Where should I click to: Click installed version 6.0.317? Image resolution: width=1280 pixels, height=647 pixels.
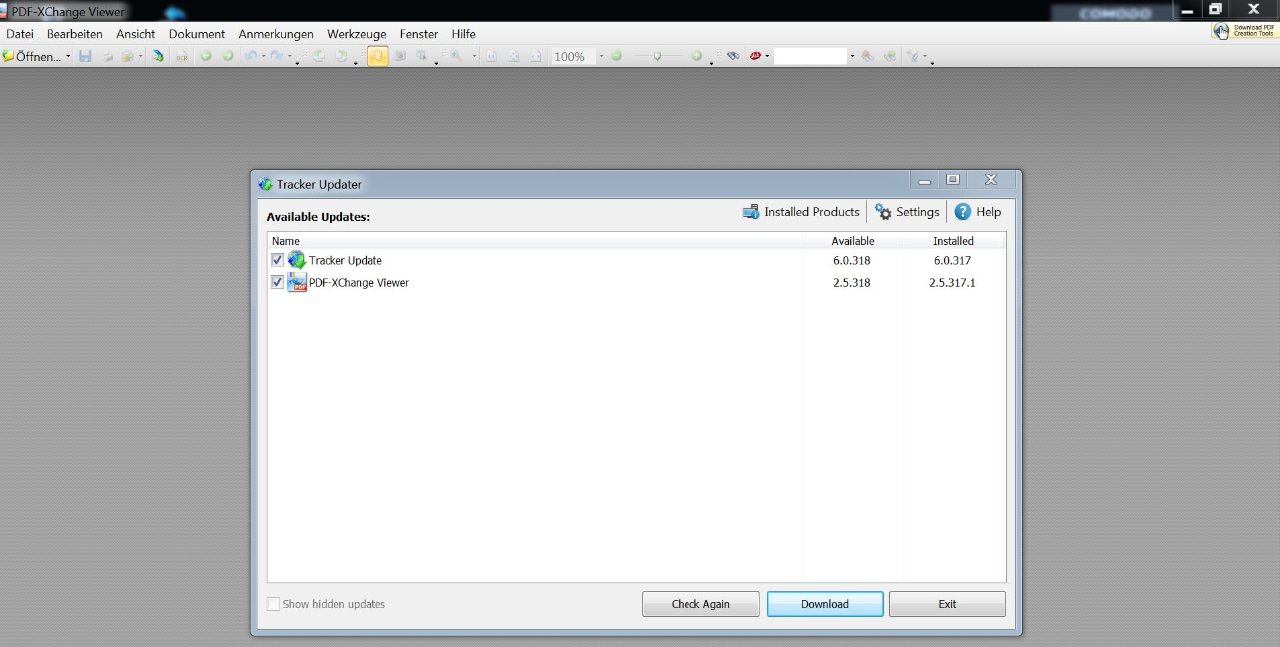point(952,260)
